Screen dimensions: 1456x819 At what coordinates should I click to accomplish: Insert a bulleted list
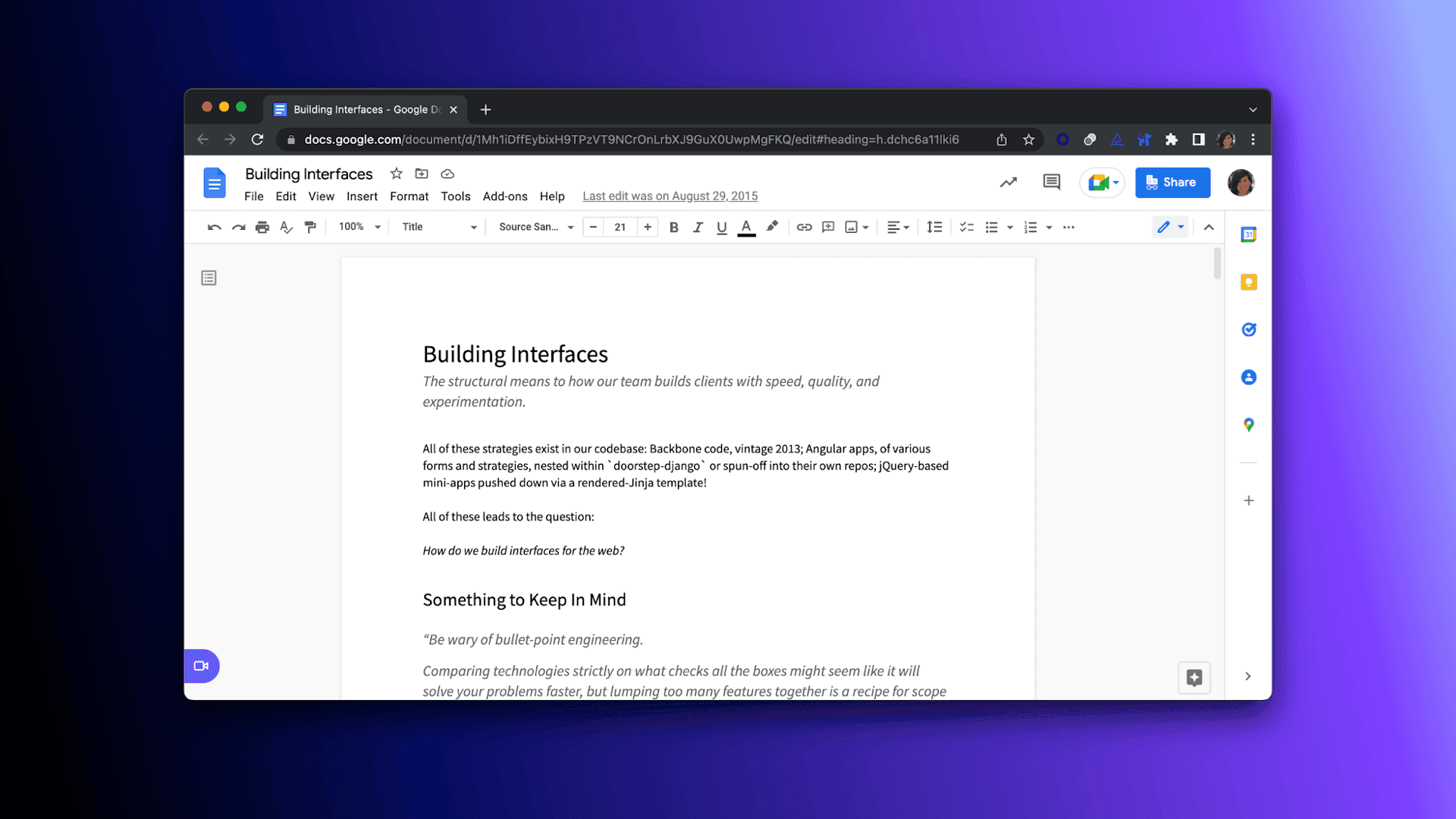click(991, 227)
